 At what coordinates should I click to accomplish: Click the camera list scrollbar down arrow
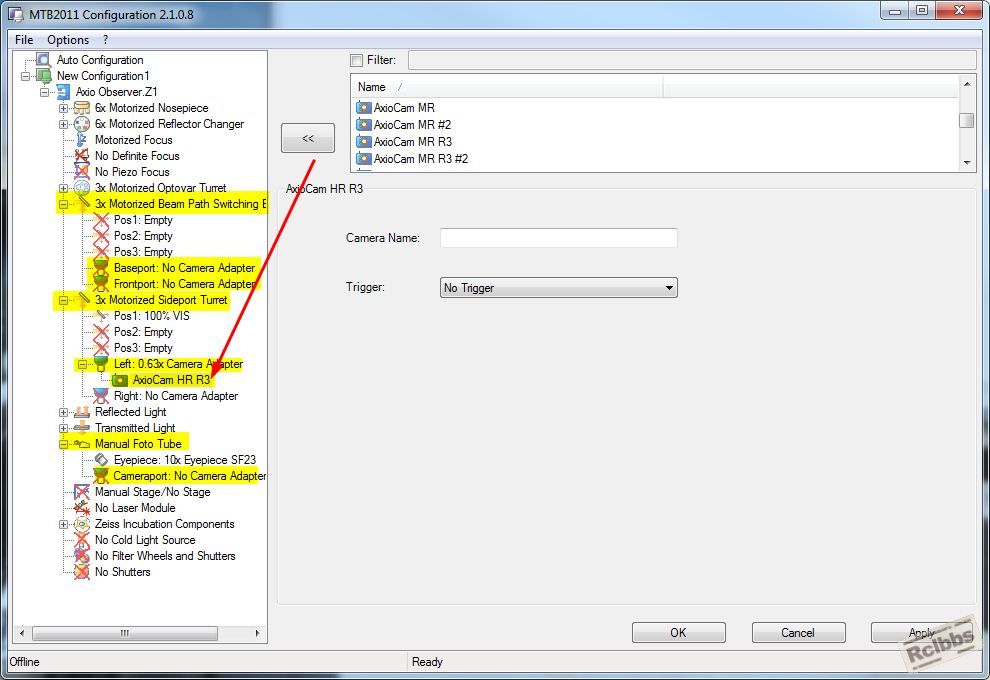point(967,162)
